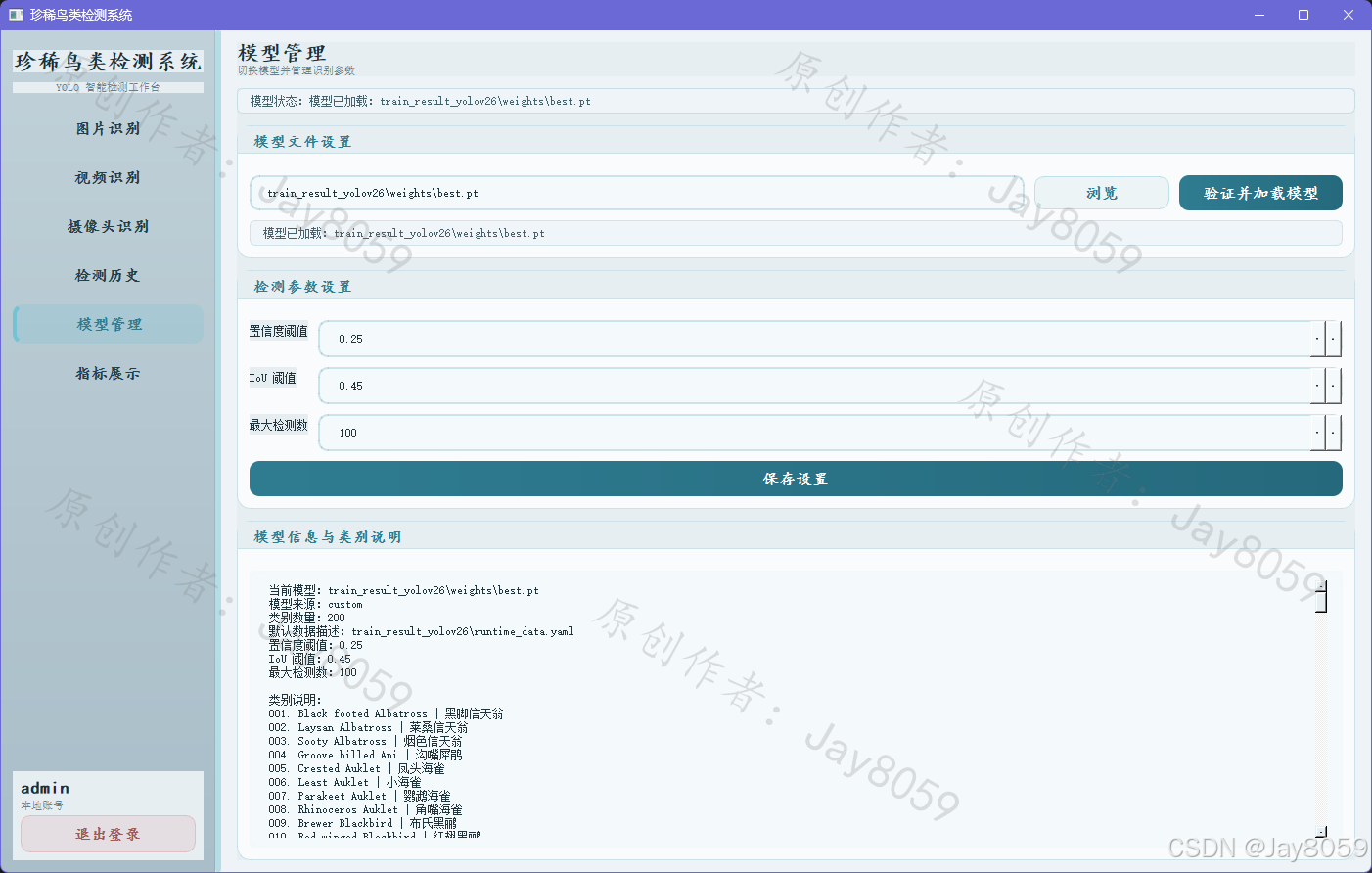Open 检测历史 from the sidebar
The width and height of the screenshot is (1372, 873).
pos(108,275)
